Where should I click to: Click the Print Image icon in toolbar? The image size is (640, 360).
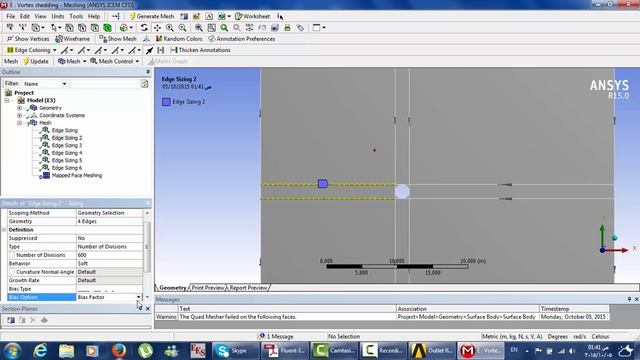click(287, 28)
